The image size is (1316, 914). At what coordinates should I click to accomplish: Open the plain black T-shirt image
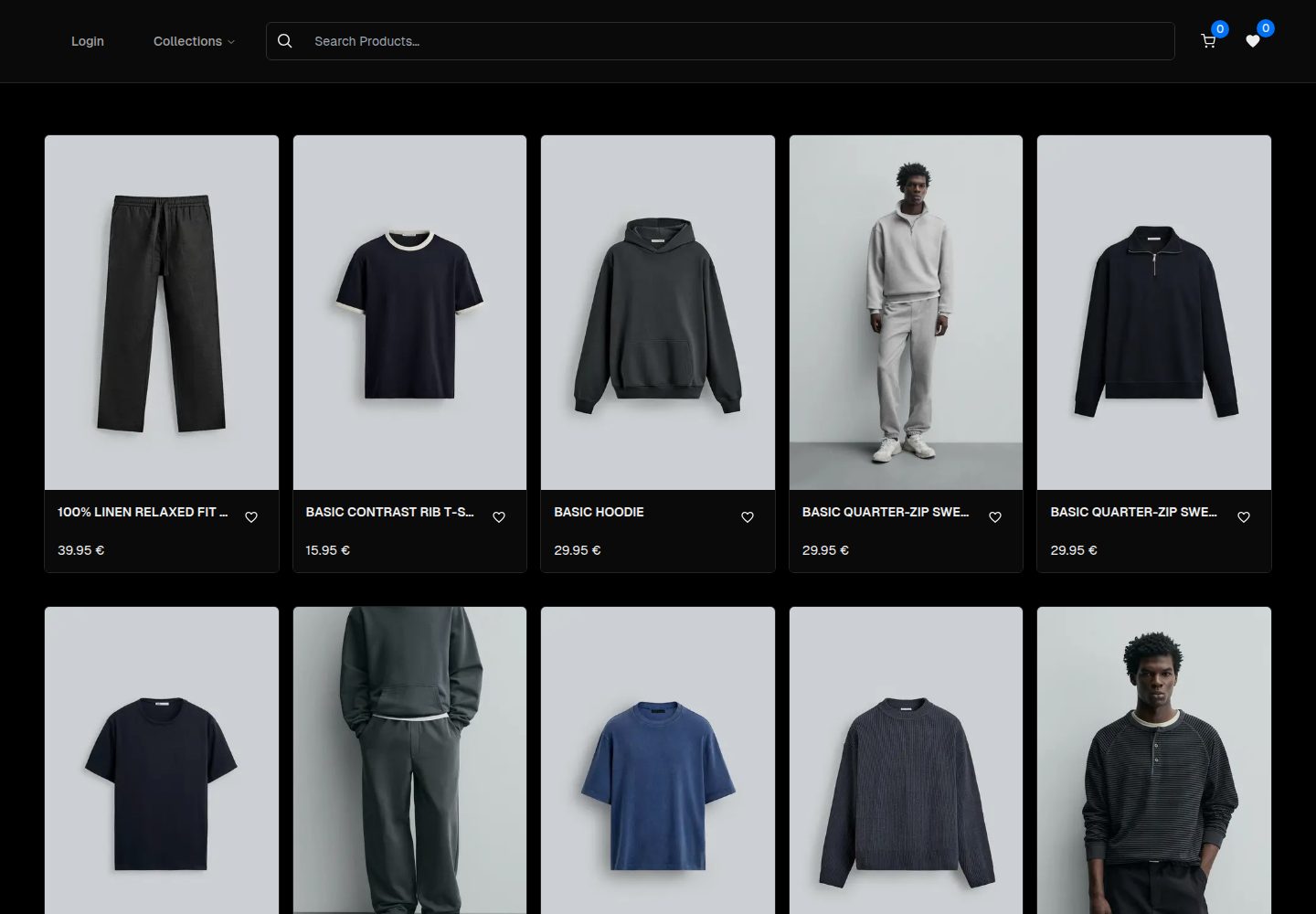point(162,760)
